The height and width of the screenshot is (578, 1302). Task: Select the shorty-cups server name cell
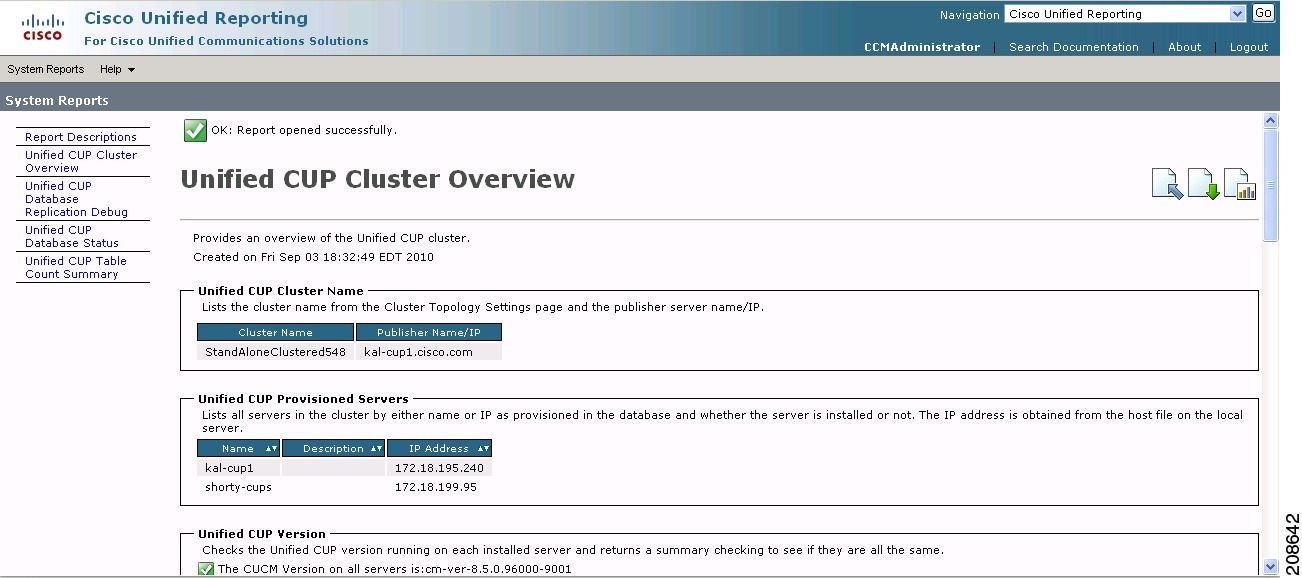tap(238, 488)
